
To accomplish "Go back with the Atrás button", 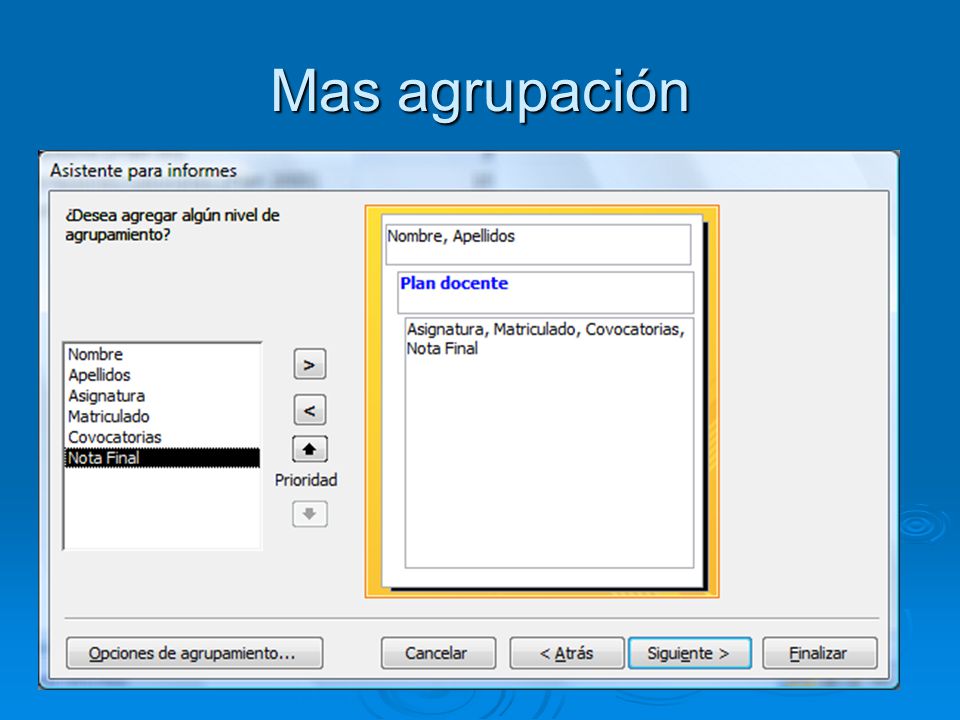I will pos(566,653).
